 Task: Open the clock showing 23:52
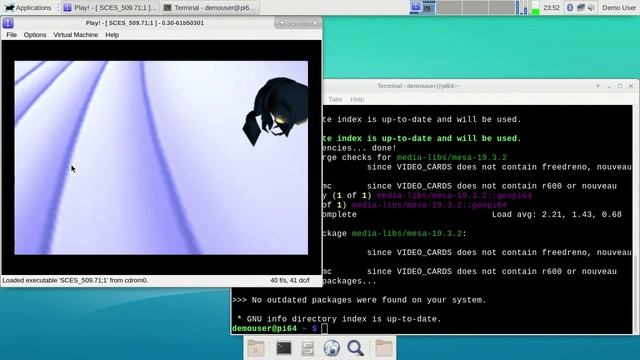[x=551, y=7]
